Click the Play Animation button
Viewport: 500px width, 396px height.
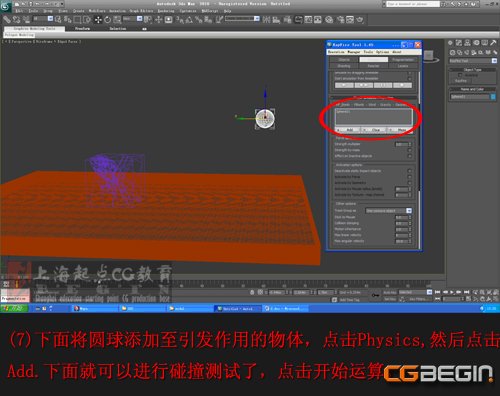452,292
